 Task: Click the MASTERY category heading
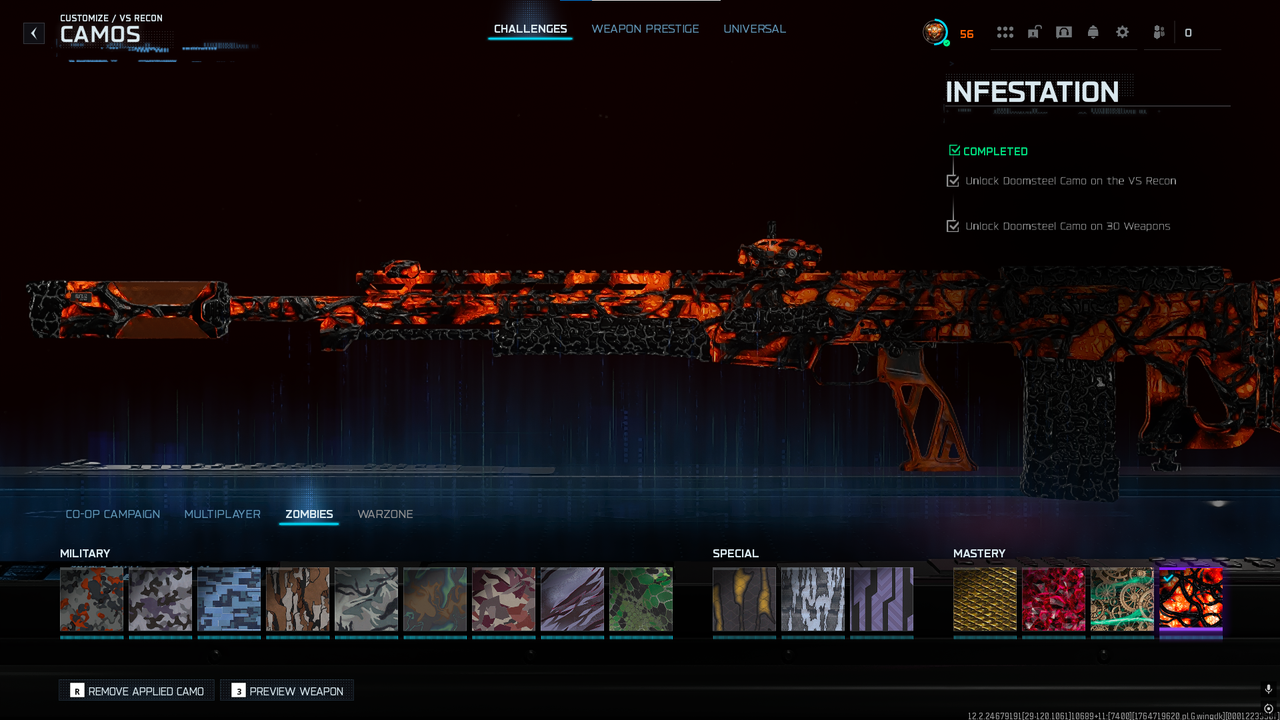click(979, 553)
